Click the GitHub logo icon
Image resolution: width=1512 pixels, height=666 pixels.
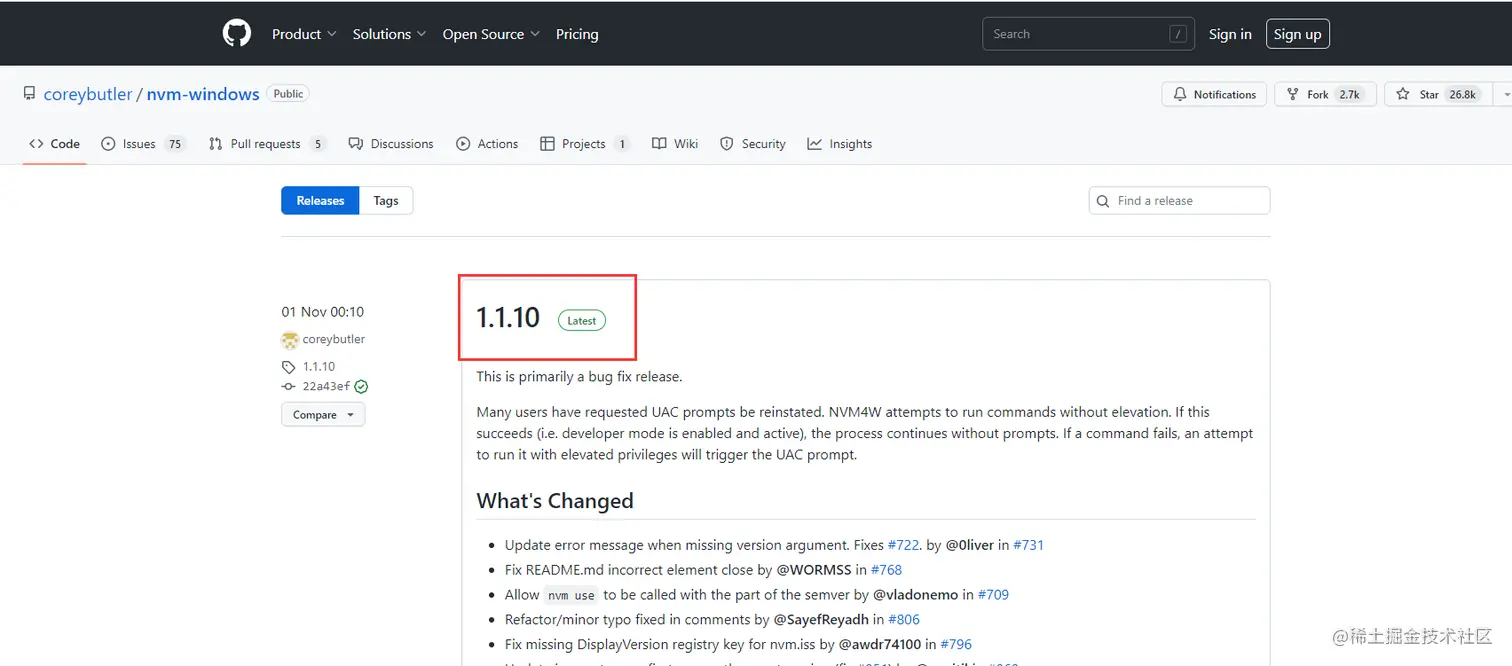(x=236, y=34)
